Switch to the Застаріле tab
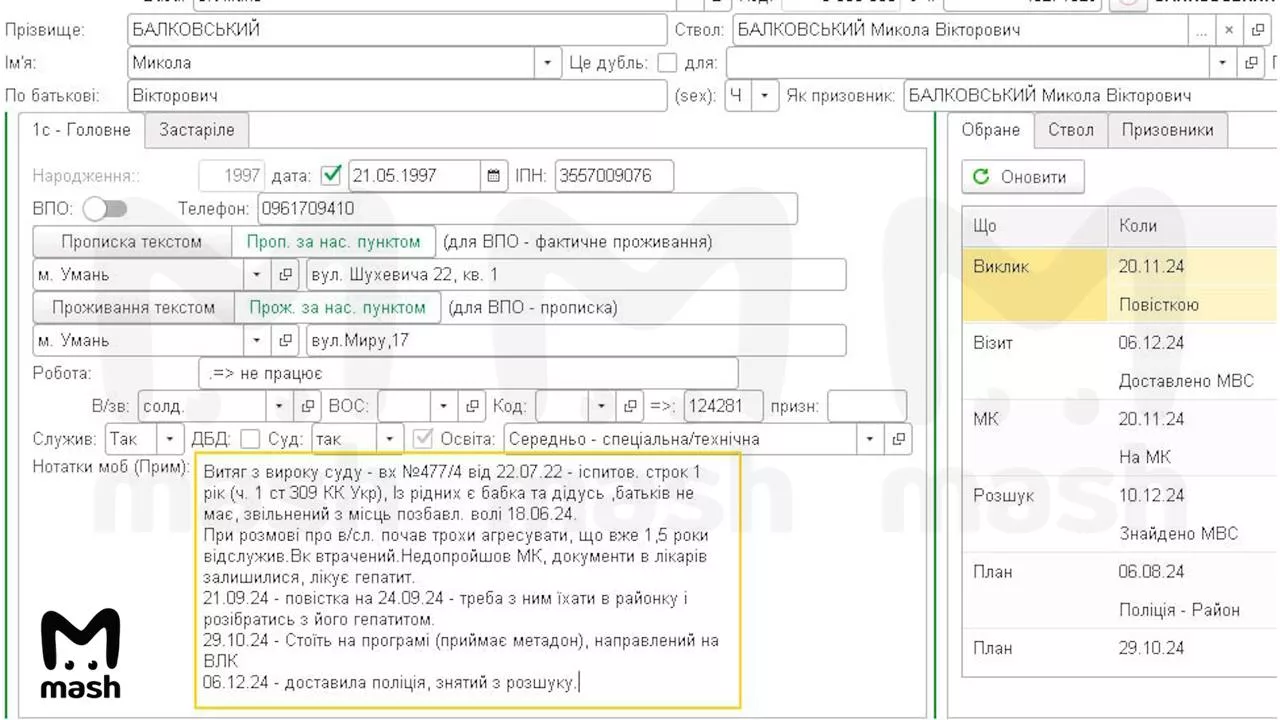The width and height of the screenshot is (1280, 720). pos(197,130)
